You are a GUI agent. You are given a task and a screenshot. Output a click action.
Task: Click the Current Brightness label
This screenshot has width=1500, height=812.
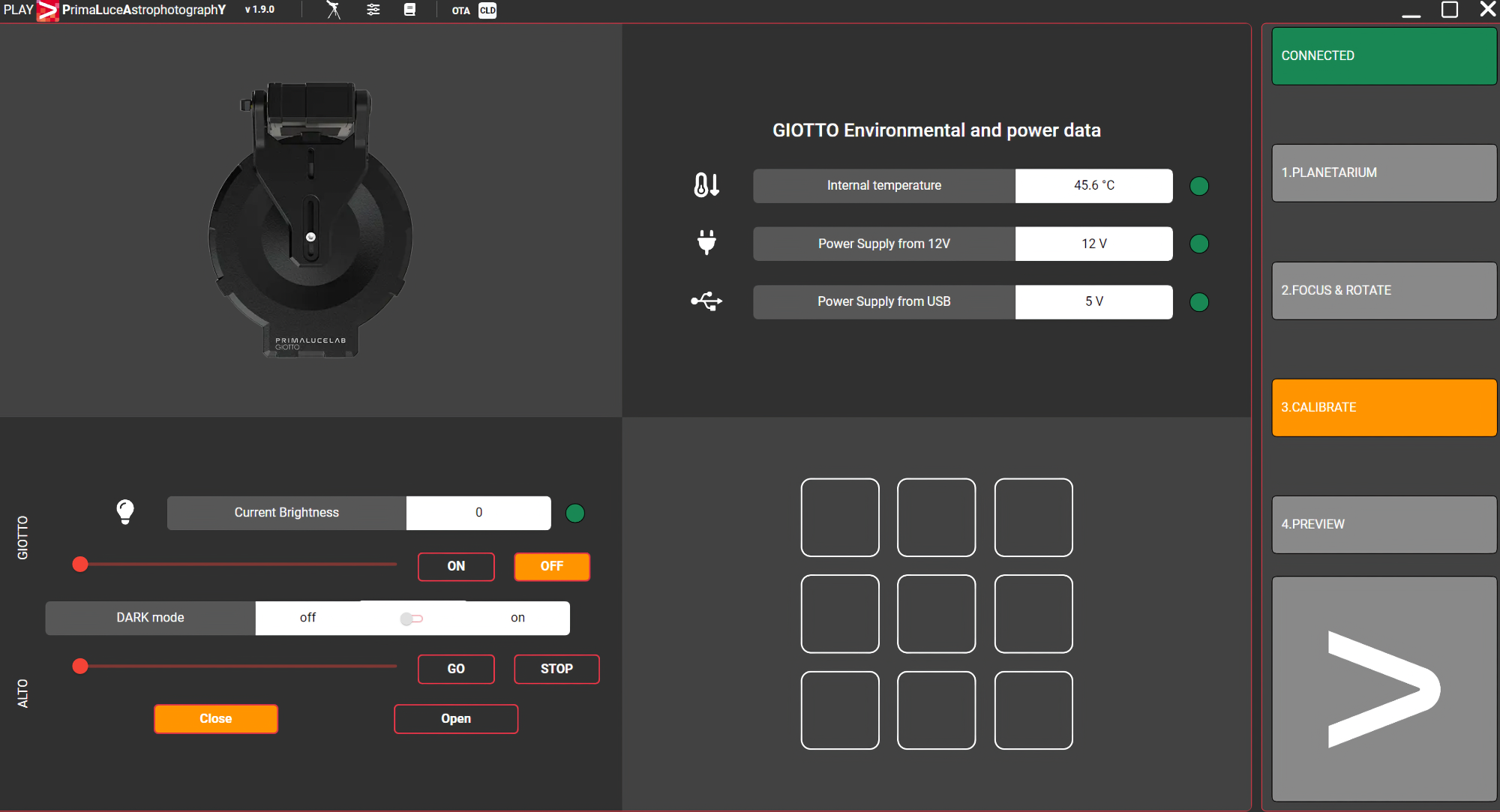tap(286, 513)
